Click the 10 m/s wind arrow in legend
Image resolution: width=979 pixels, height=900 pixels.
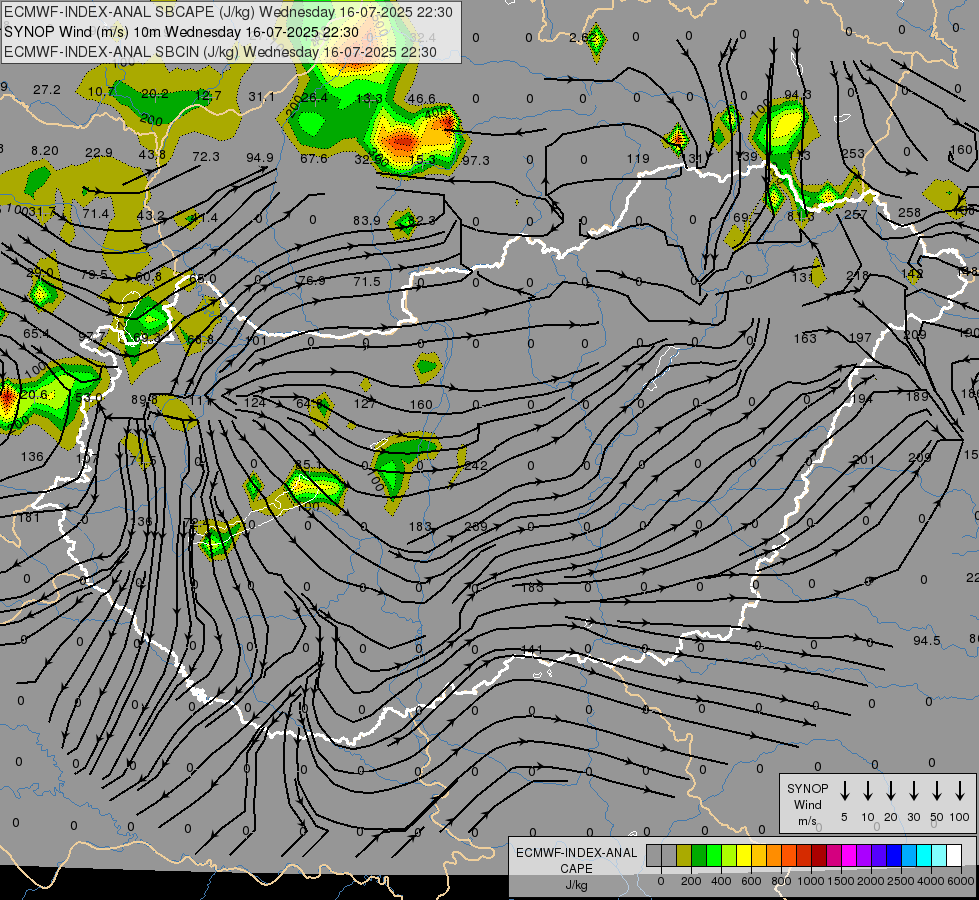[x=868, y=791]
